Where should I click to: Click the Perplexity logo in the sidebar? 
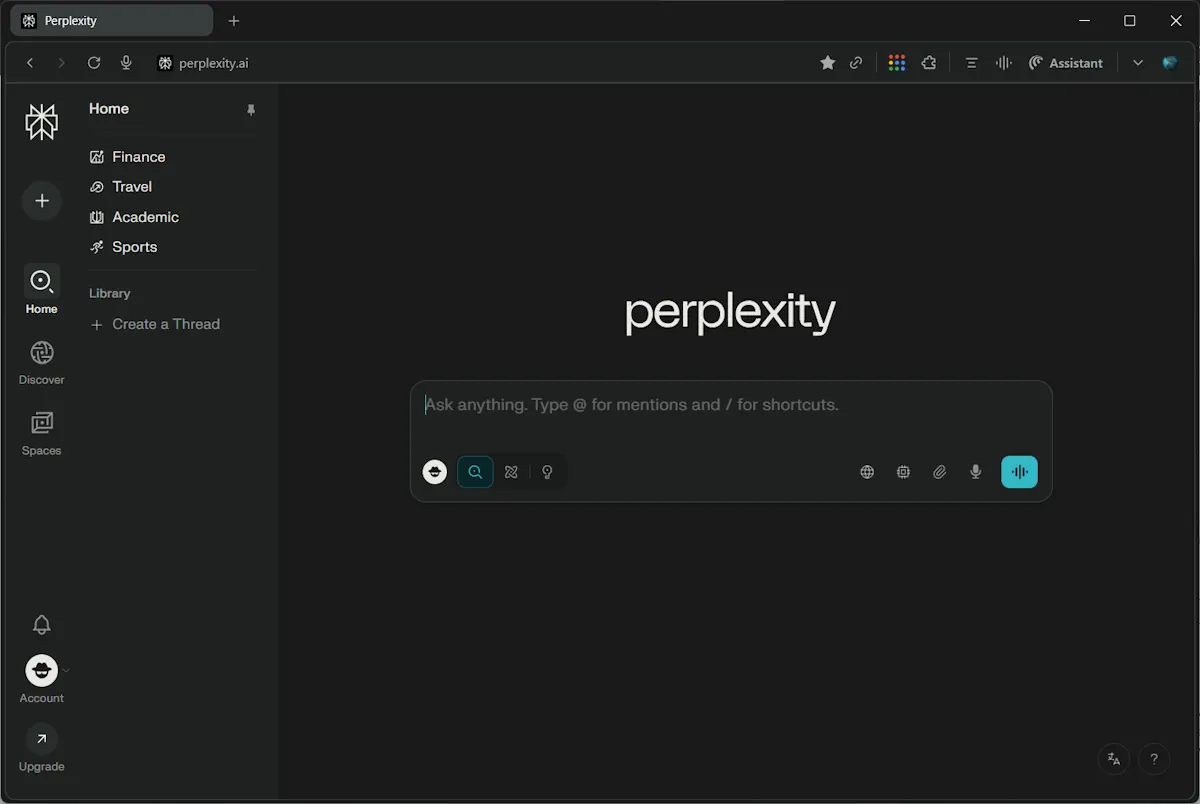click(41, 122)
